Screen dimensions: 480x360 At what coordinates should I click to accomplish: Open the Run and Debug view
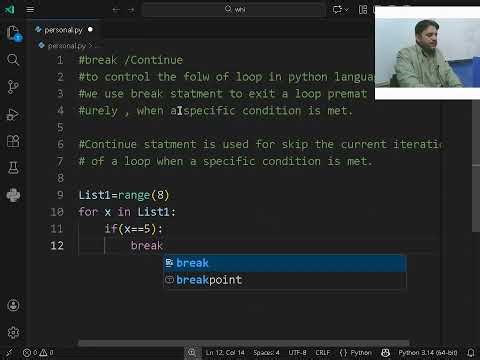[13, 114]
